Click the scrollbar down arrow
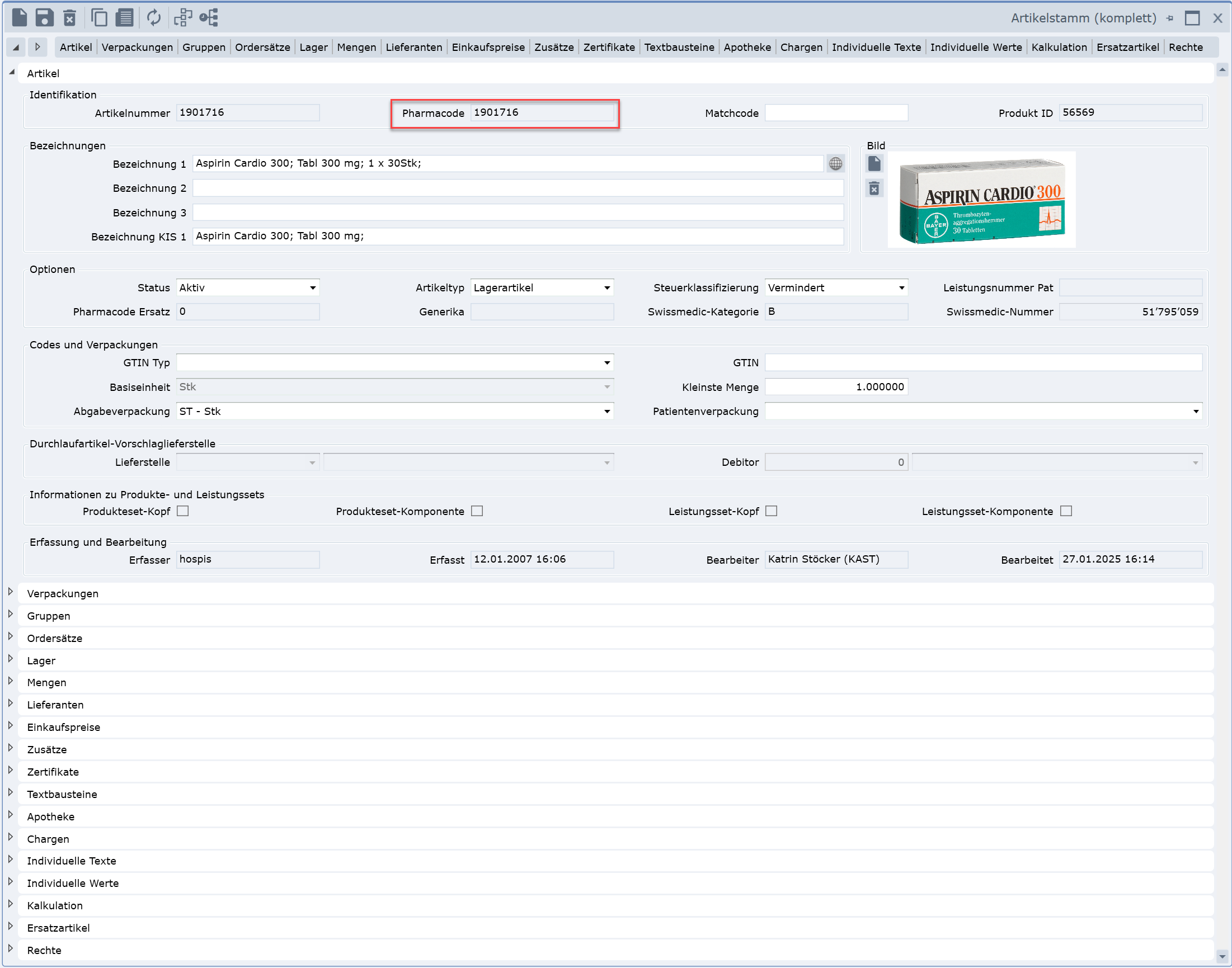Viewport: 1232px width, 968px height. pyautogui.click(x=1222, y=956)
